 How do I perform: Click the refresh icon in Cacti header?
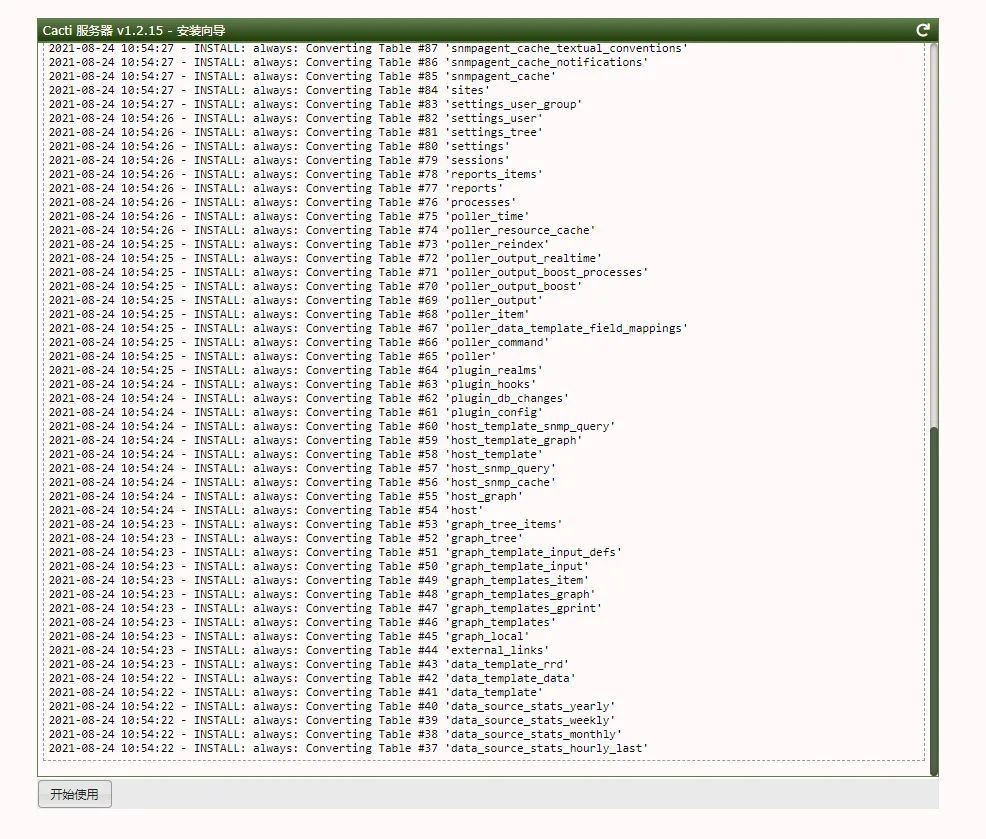[x=922, y=30]
